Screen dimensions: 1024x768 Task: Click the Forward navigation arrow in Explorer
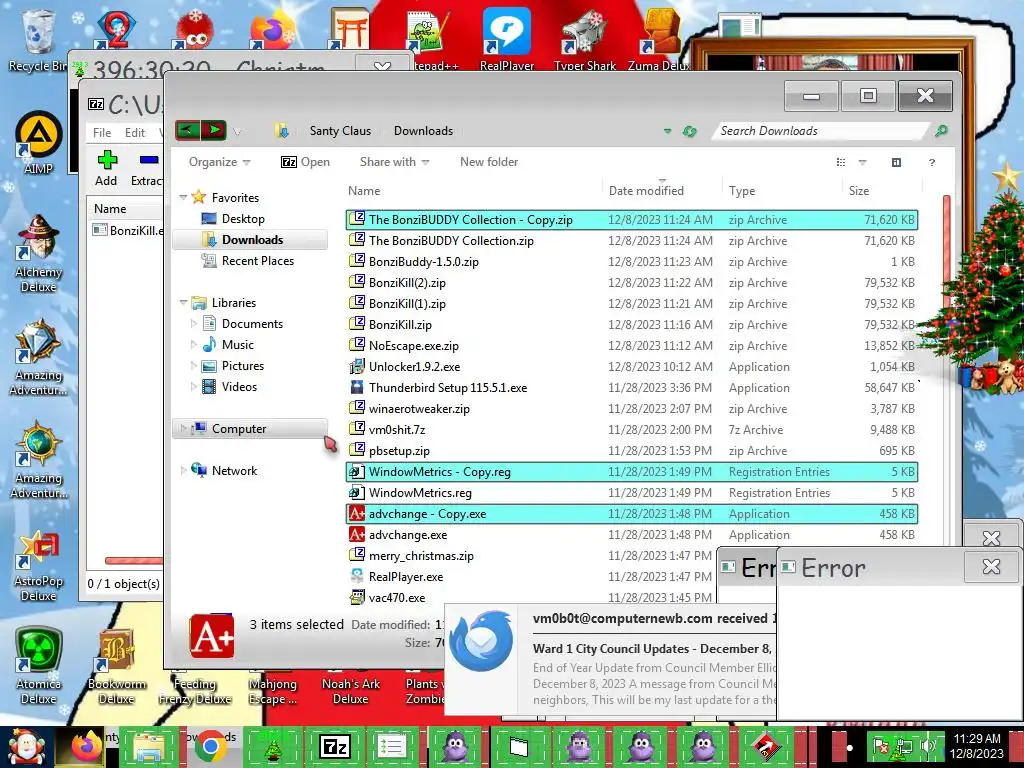pos(214,131)
